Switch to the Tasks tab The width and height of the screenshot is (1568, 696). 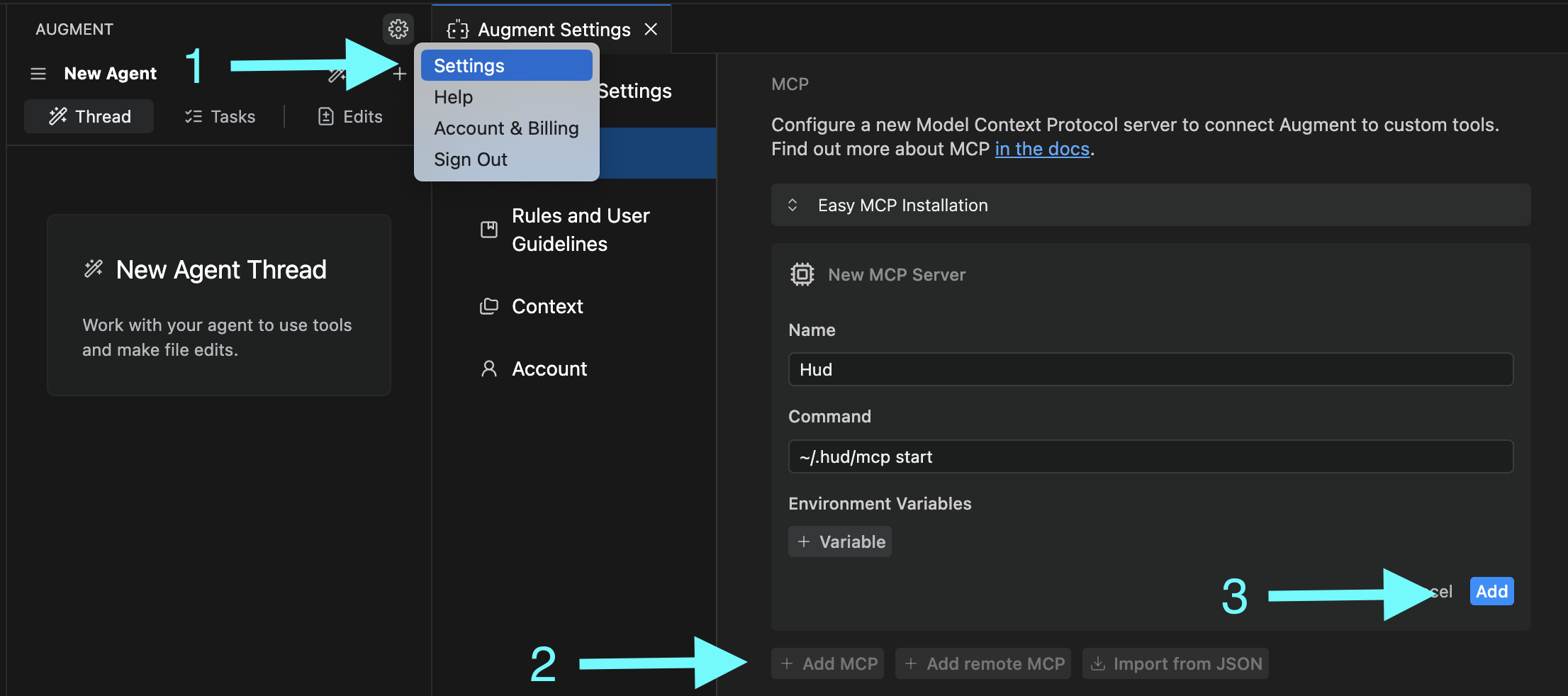[220, 116]
